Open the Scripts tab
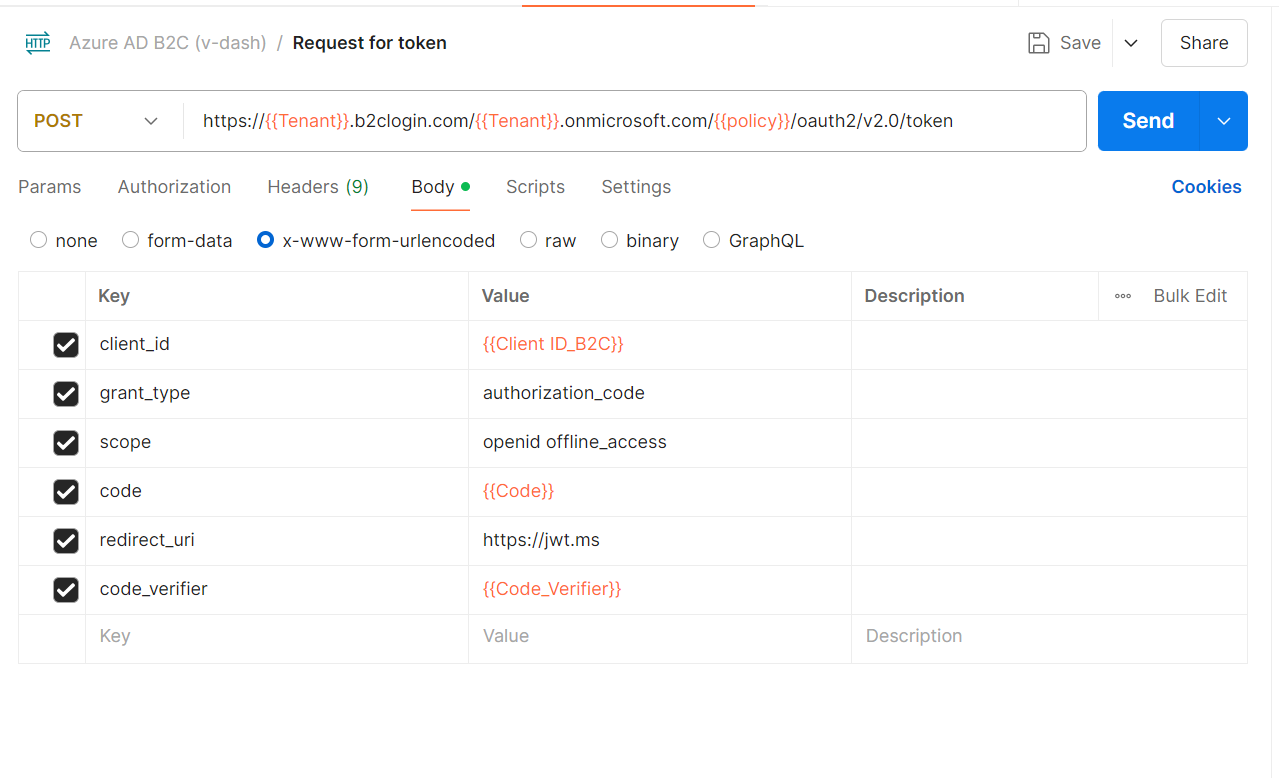Image resolution: width=1279 pixels, height=778 pixels. click(x=535, y=187)
